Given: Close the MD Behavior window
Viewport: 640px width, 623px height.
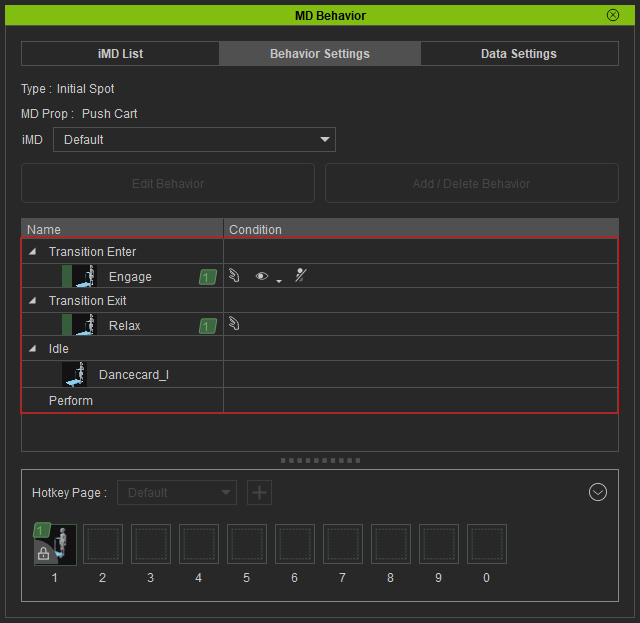Looking at the screenshot, I should 613,15.
